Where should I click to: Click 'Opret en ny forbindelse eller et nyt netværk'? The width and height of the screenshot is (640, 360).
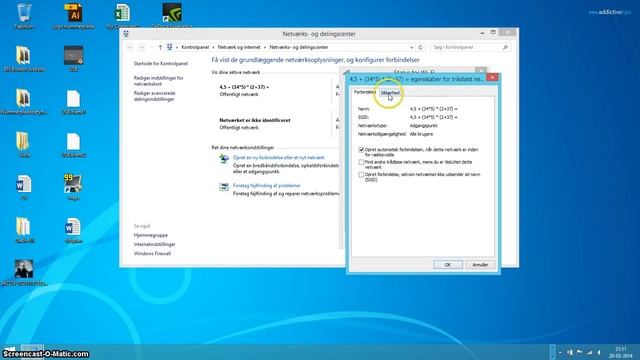coord(278,158)
